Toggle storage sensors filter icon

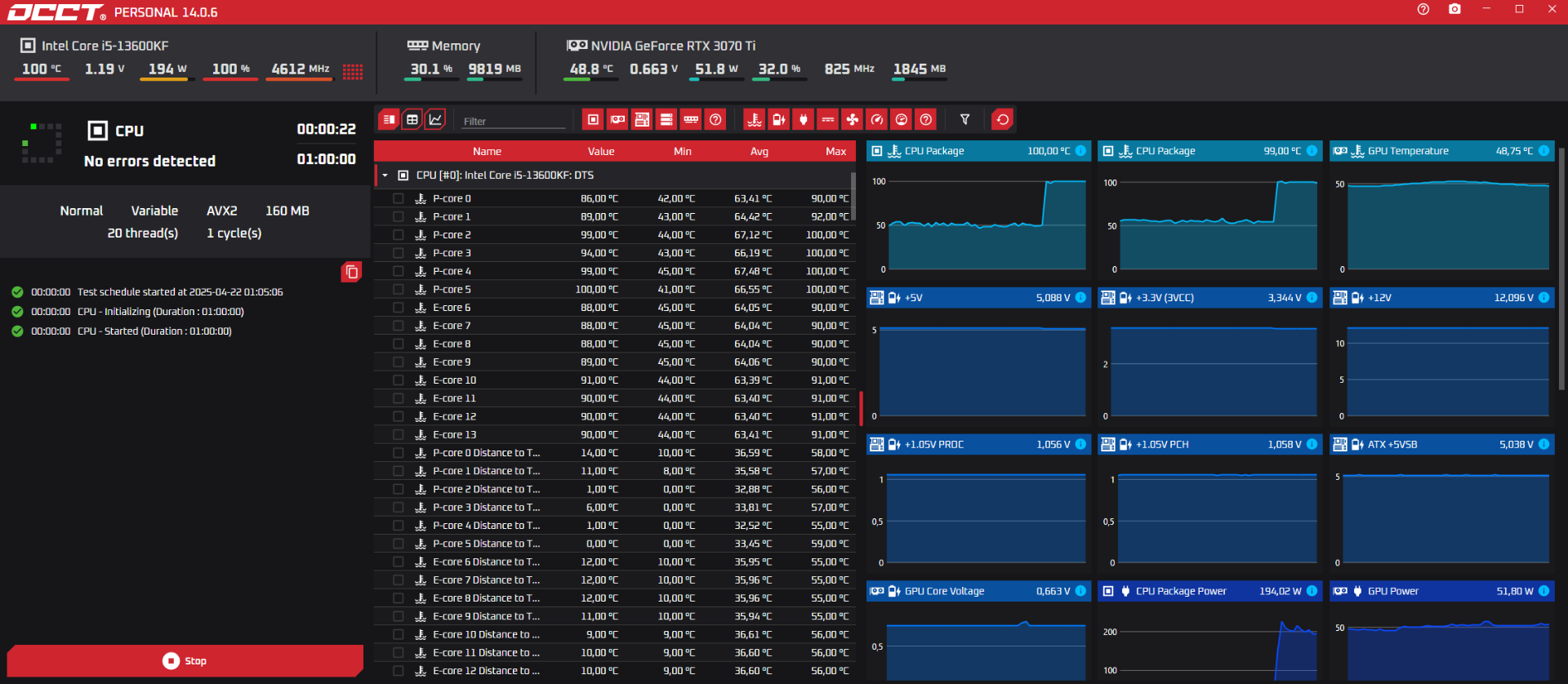tap(666, 120)
